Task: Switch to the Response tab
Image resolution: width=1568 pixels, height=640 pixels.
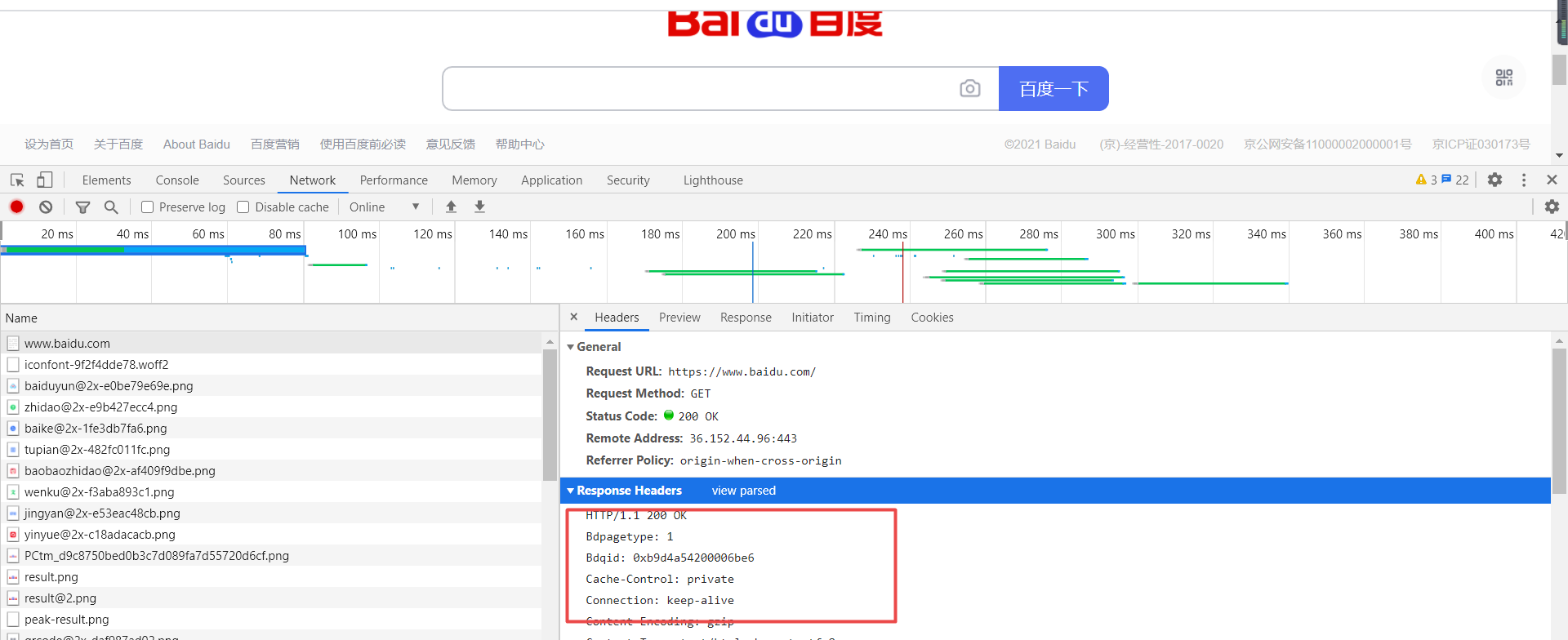Action: click(x=746, y=318)
